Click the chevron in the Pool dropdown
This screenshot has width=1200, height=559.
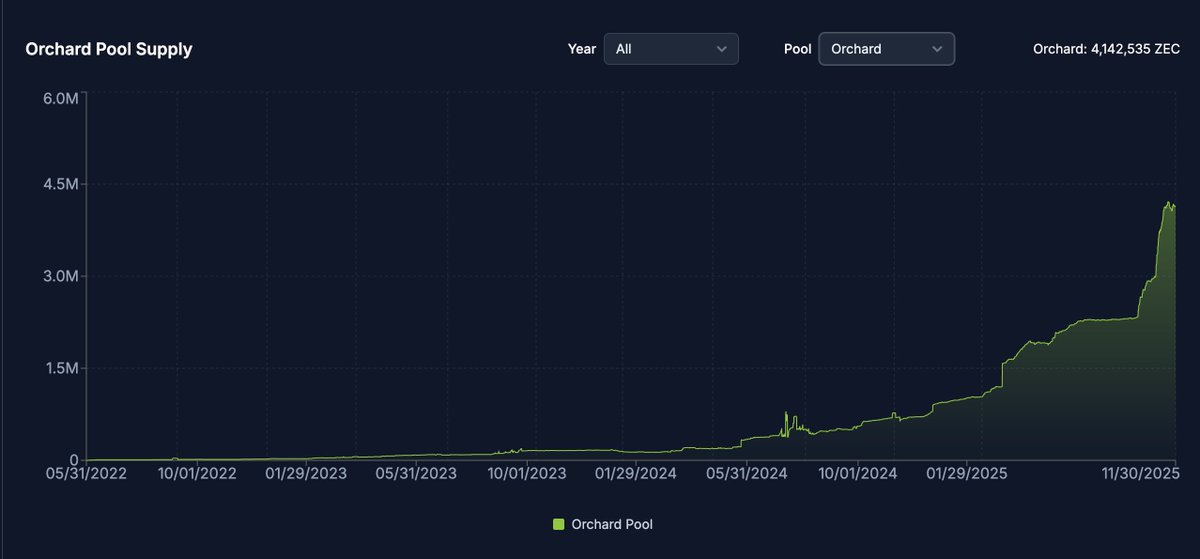937,49
